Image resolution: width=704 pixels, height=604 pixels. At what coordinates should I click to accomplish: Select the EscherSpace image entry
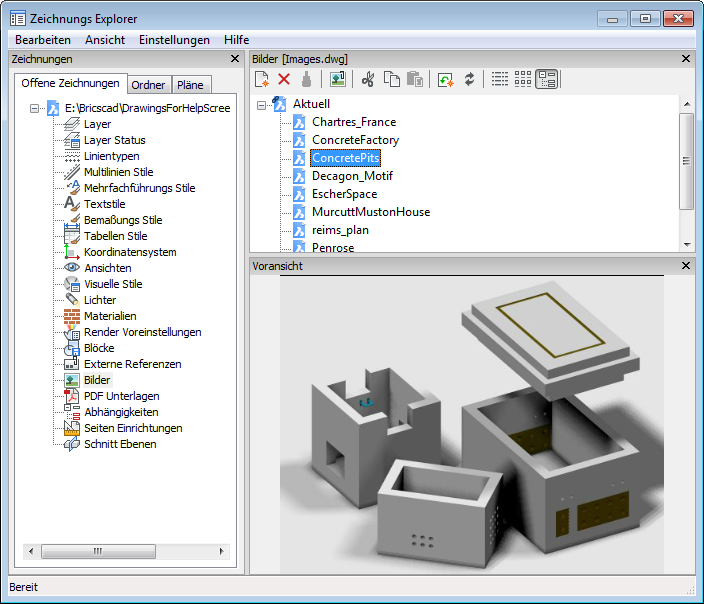coord(344,194)
